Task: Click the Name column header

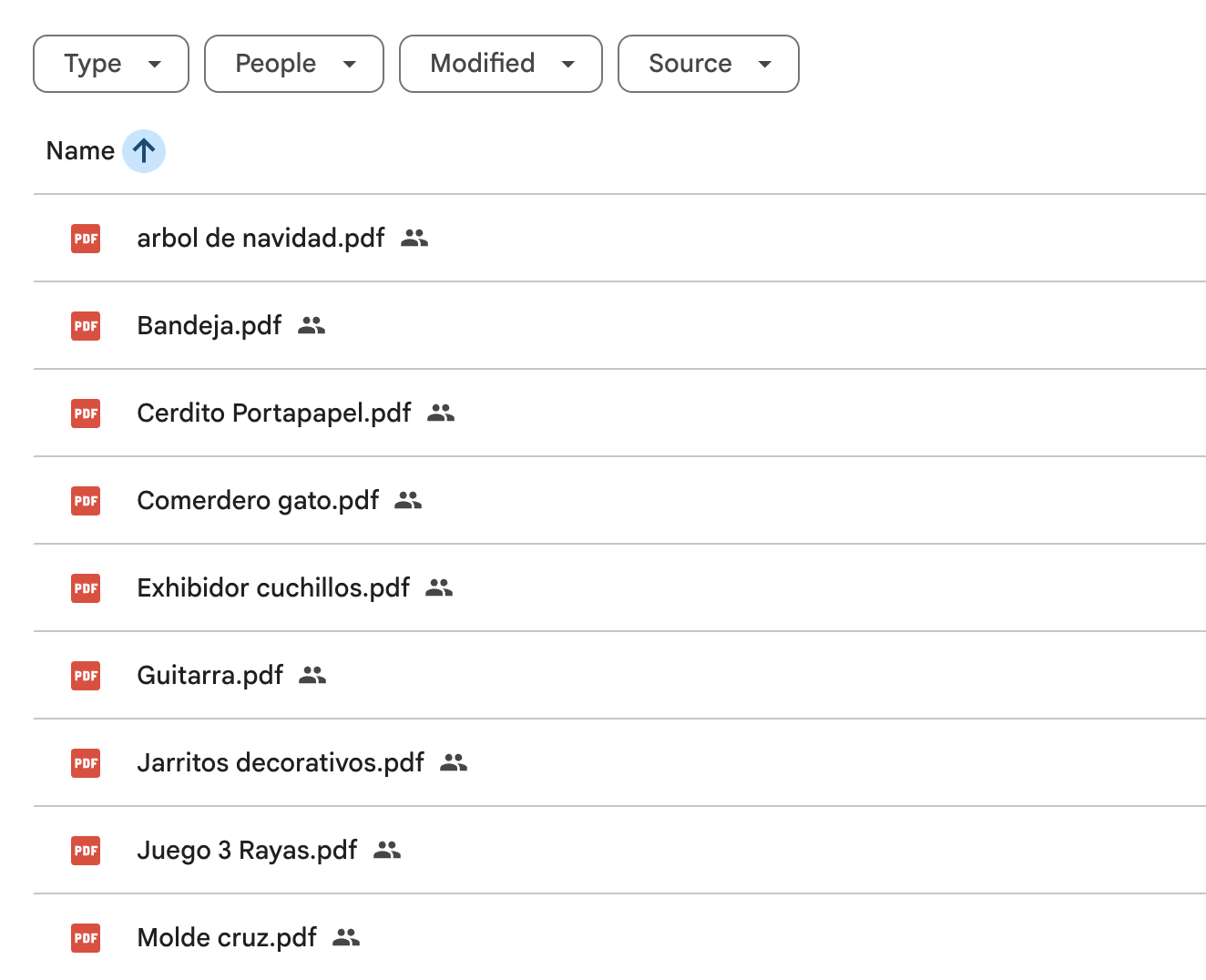Action: click(x=80, y=151)
